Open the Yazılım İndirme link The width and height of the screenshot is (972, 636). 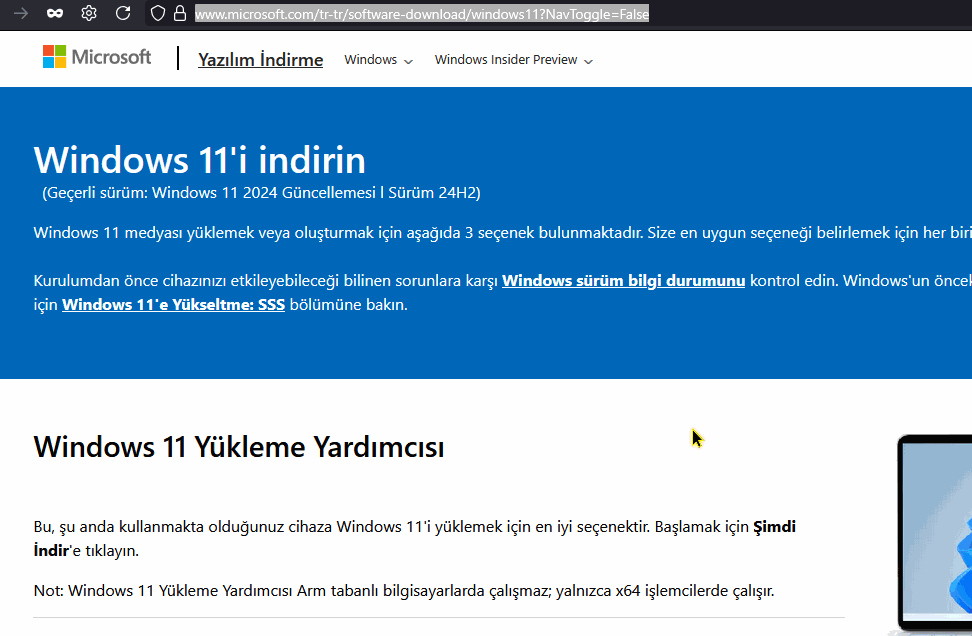(260, 60)
